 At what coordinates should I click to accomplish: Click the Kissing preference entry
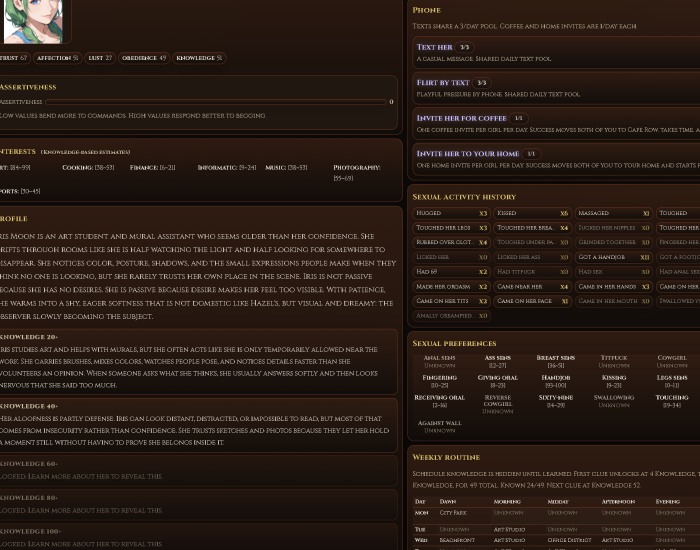tap(614, 381)
